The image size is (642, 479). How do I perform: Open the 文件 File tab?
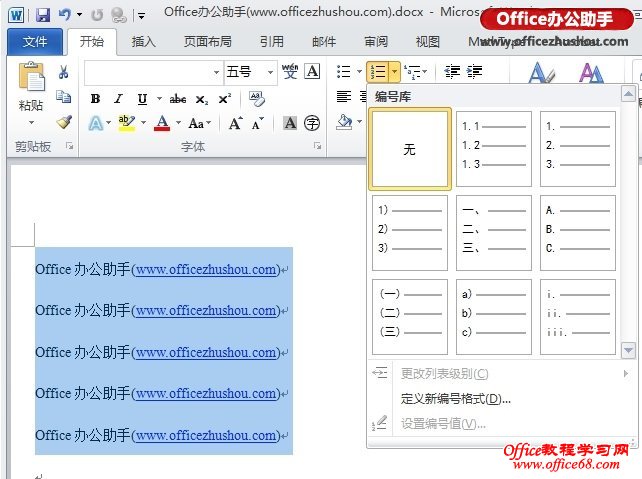point(35,42)
